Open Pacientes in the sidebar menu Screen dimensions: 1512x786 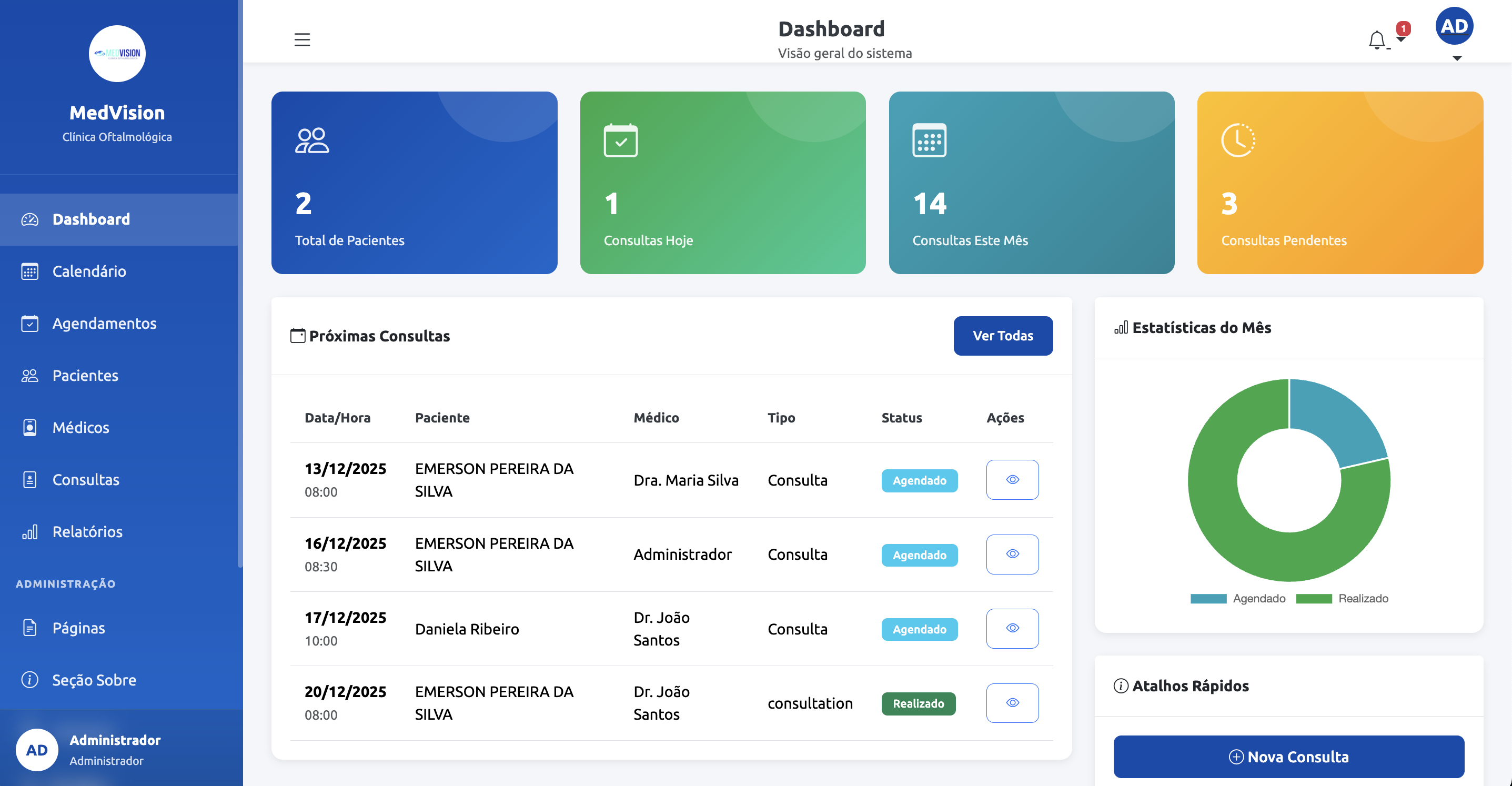pos(85,376)
